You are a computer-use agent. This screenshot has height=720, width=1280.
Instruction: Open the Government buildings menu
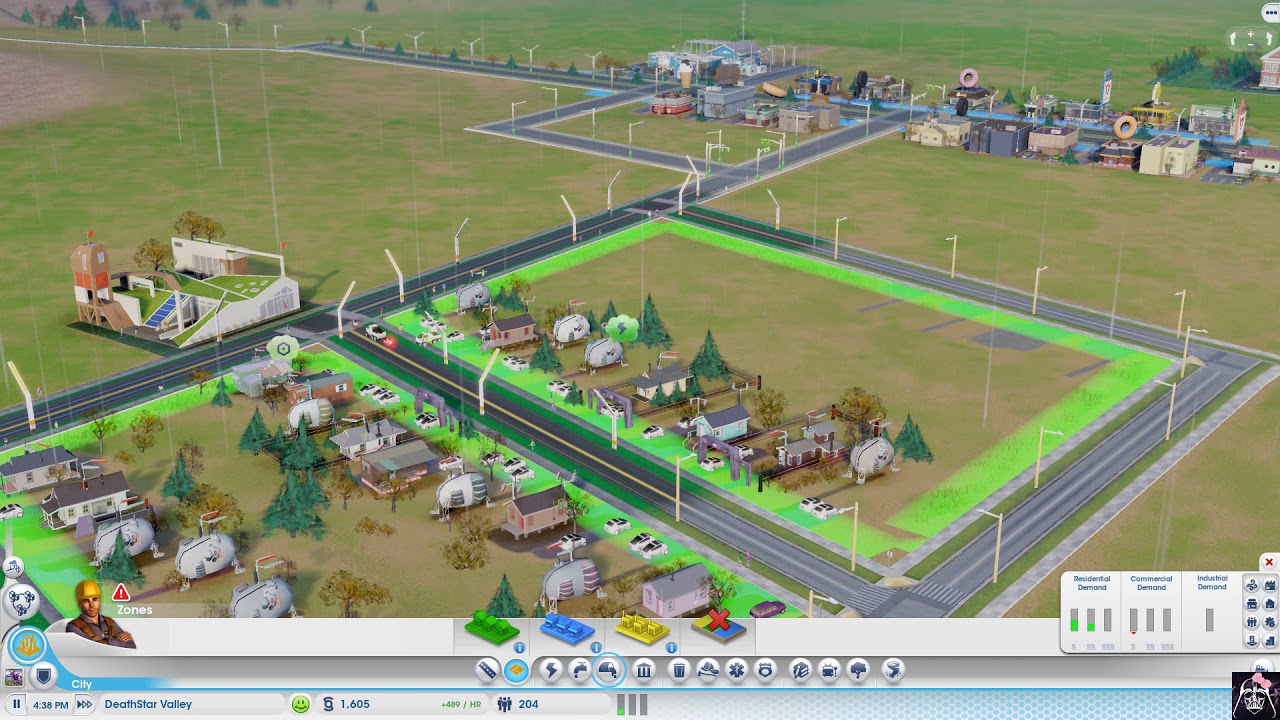[x=643, y=670]
